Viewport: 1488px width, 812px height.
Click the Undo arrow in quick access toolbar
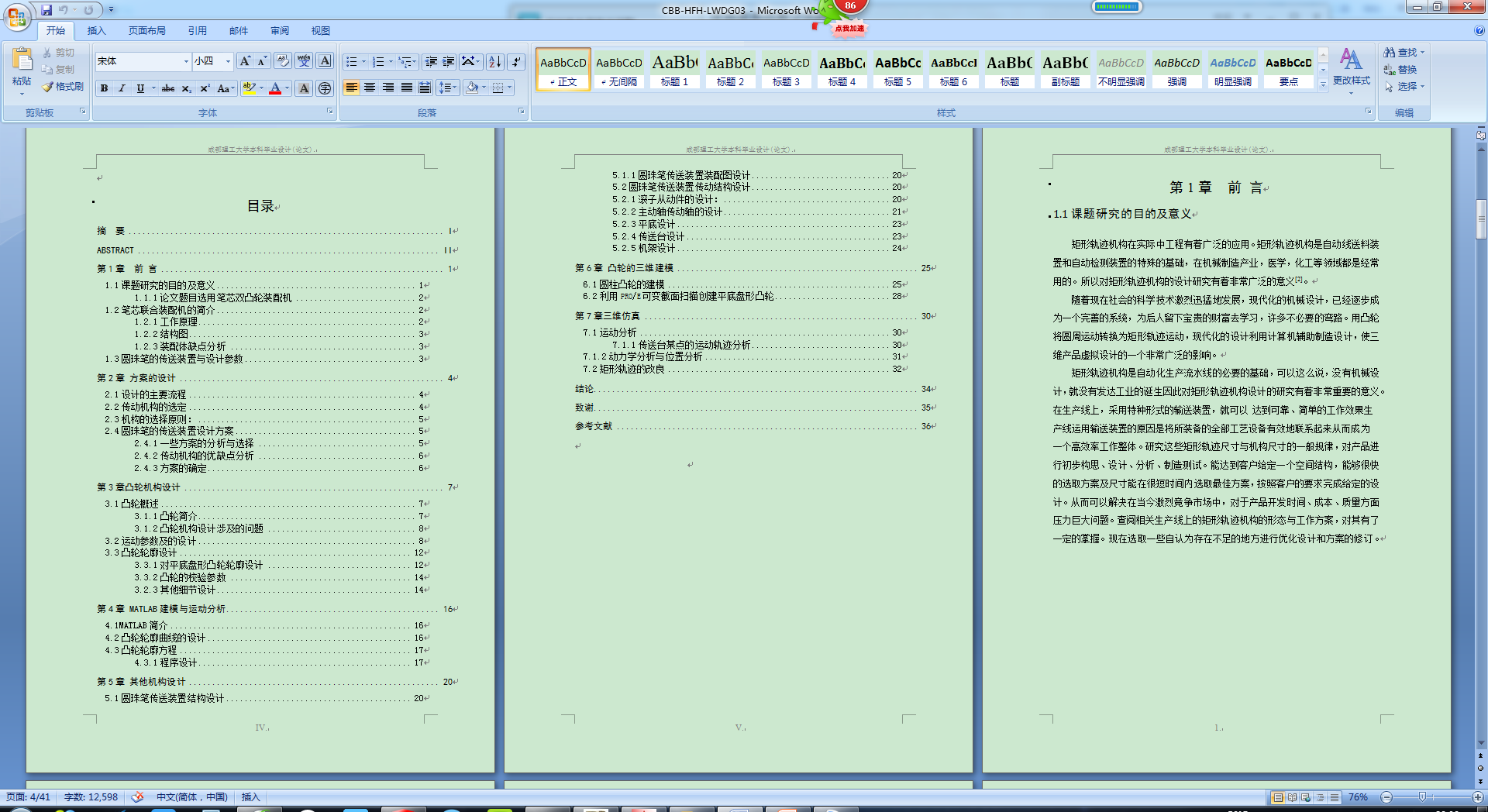click(x=64, y=10)
